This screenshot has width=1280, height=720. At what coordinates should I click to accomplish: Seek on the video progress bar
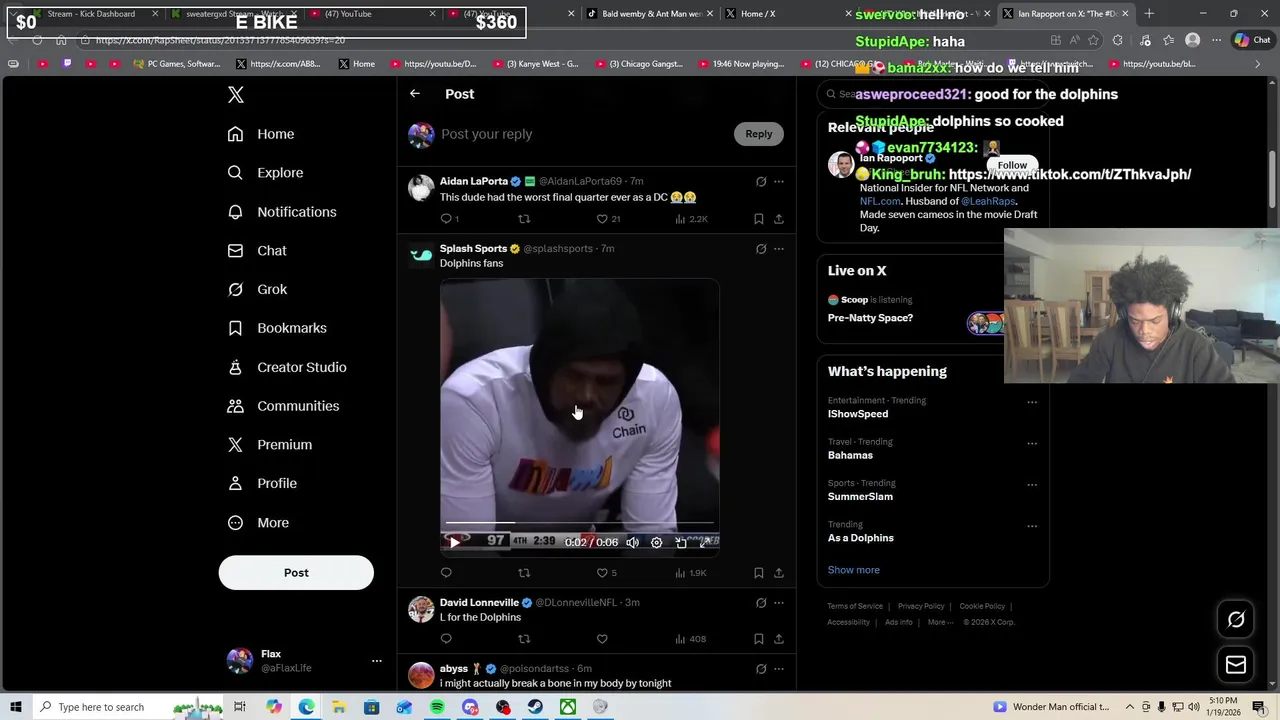click(x=580, y=523)
